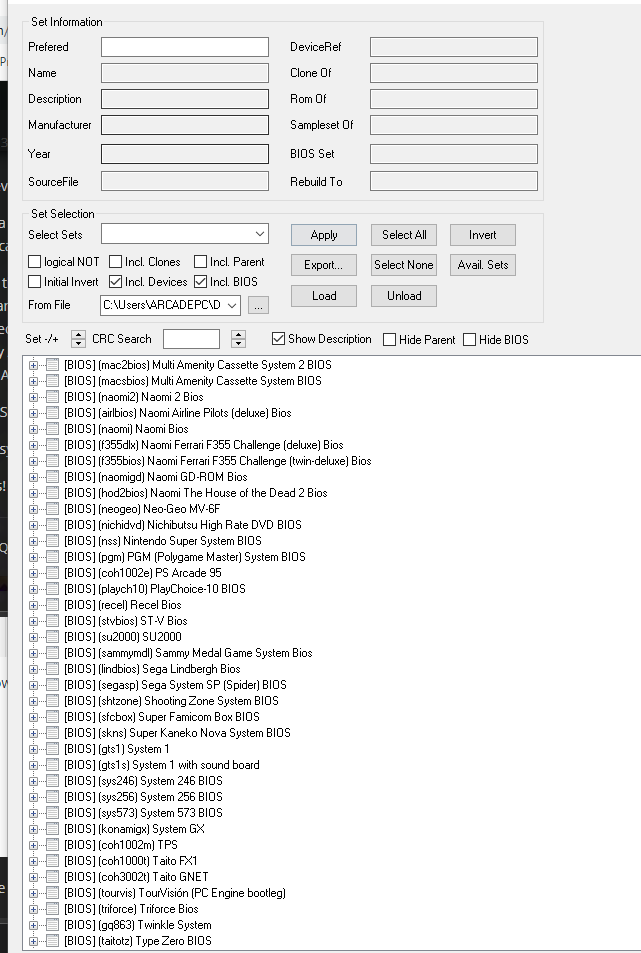Click the shtzone set list icon
Image resolution: width=641 pixels, height=953 pixels.
(52, 701)
